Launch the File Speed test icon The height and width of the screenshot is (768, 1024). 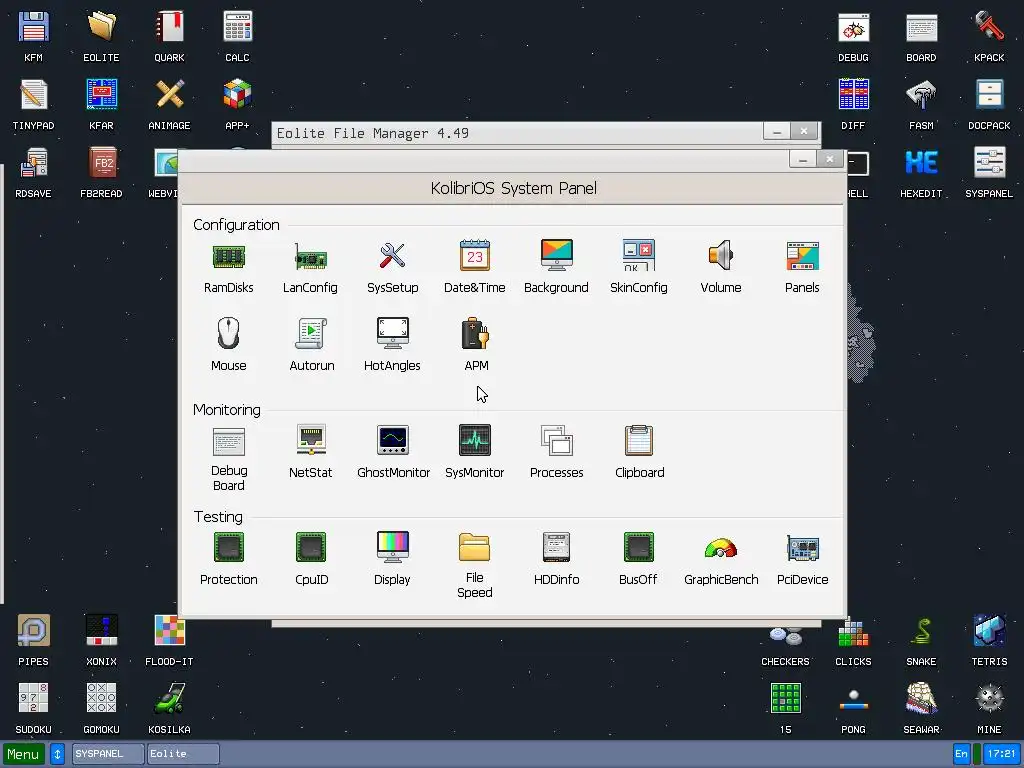click(475, 547)
